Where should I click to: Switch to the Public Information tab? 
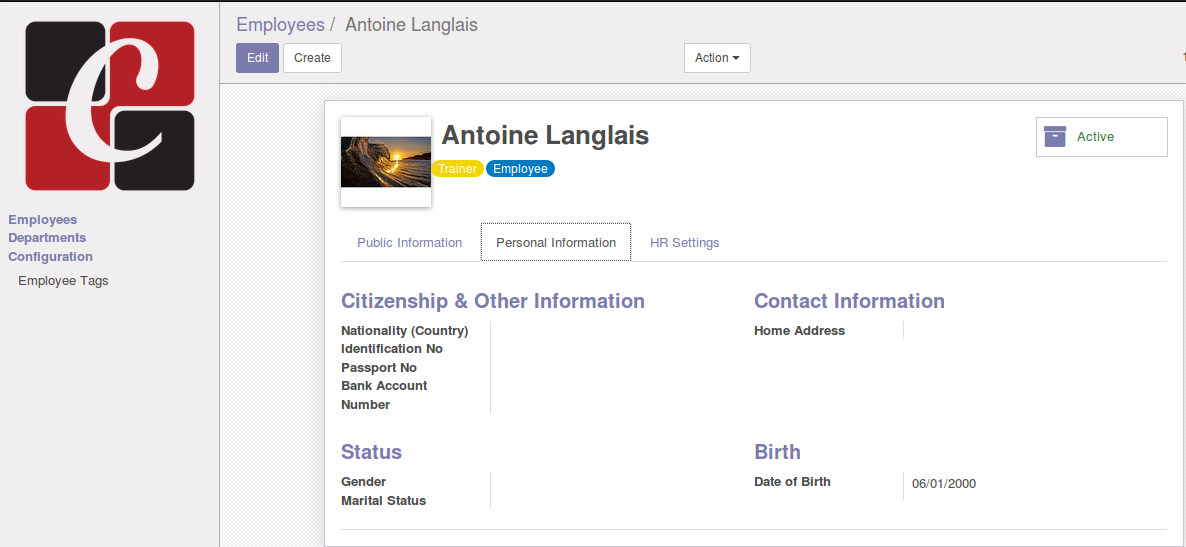[x=409, y=243]
